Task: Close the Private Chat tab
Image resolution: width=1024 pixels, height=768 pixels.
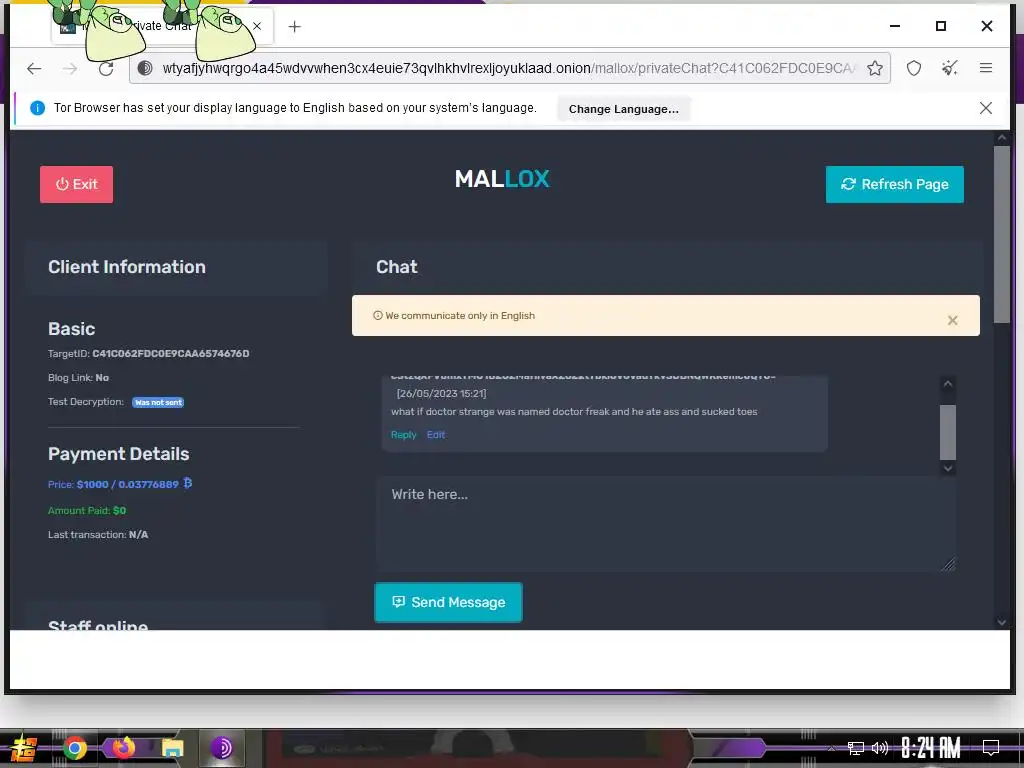Action: 257,26
